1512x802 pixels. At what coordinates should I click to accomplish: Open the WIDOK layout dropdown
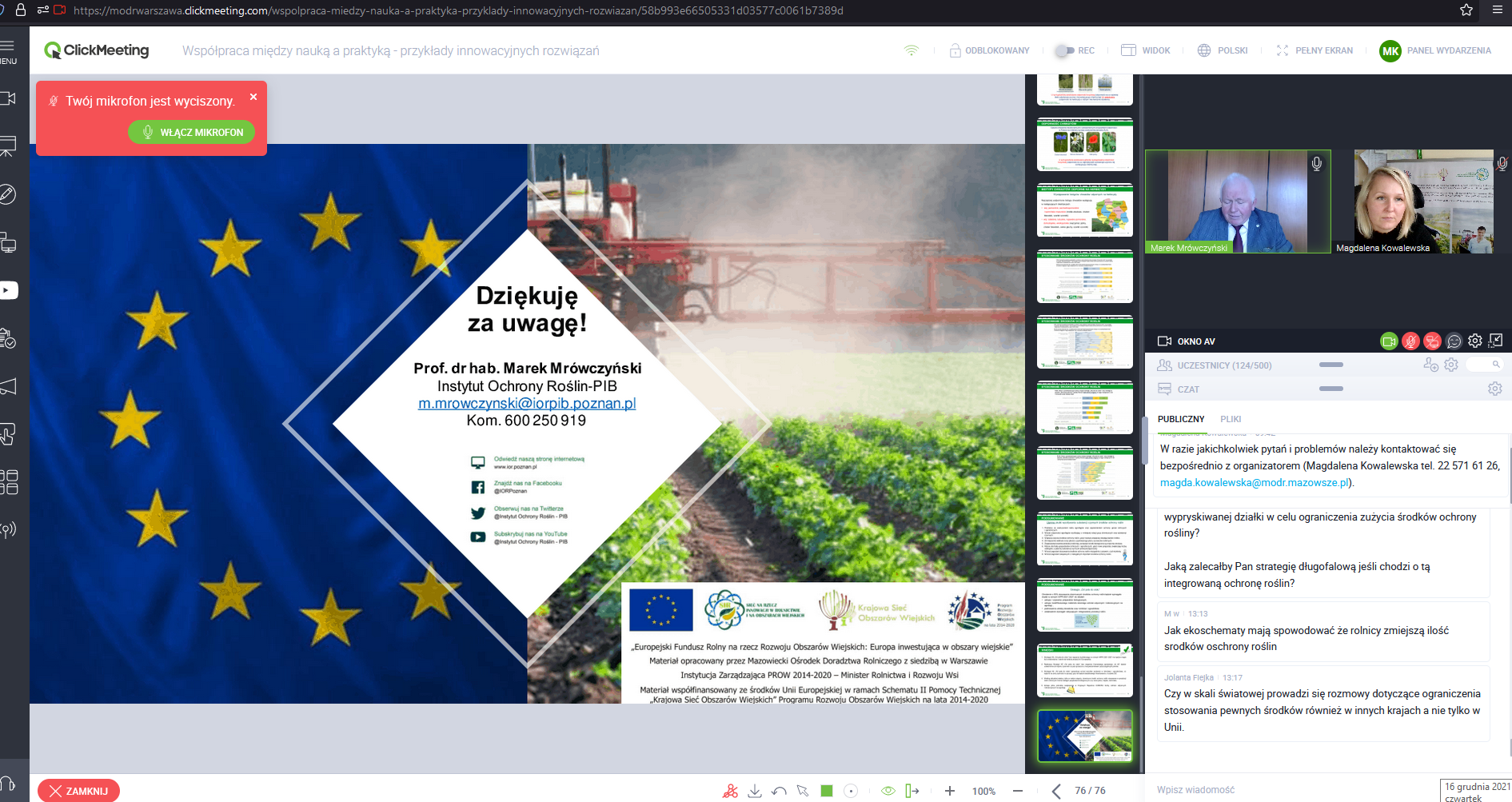[x=1145, y=50]
